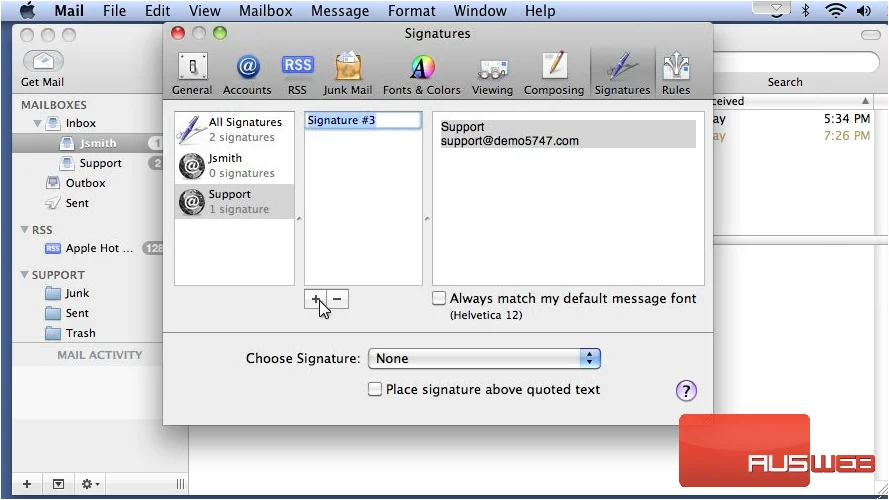Select the Support inbox mailbox
The width and height of the screenshot is (889, 500).
click(87, 163)
